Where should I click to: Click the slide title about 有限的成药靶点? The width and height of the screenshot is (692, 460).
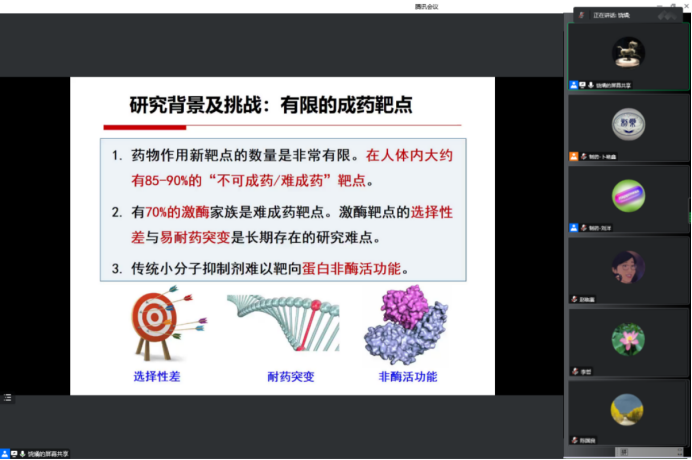click(x=270, y=104)
